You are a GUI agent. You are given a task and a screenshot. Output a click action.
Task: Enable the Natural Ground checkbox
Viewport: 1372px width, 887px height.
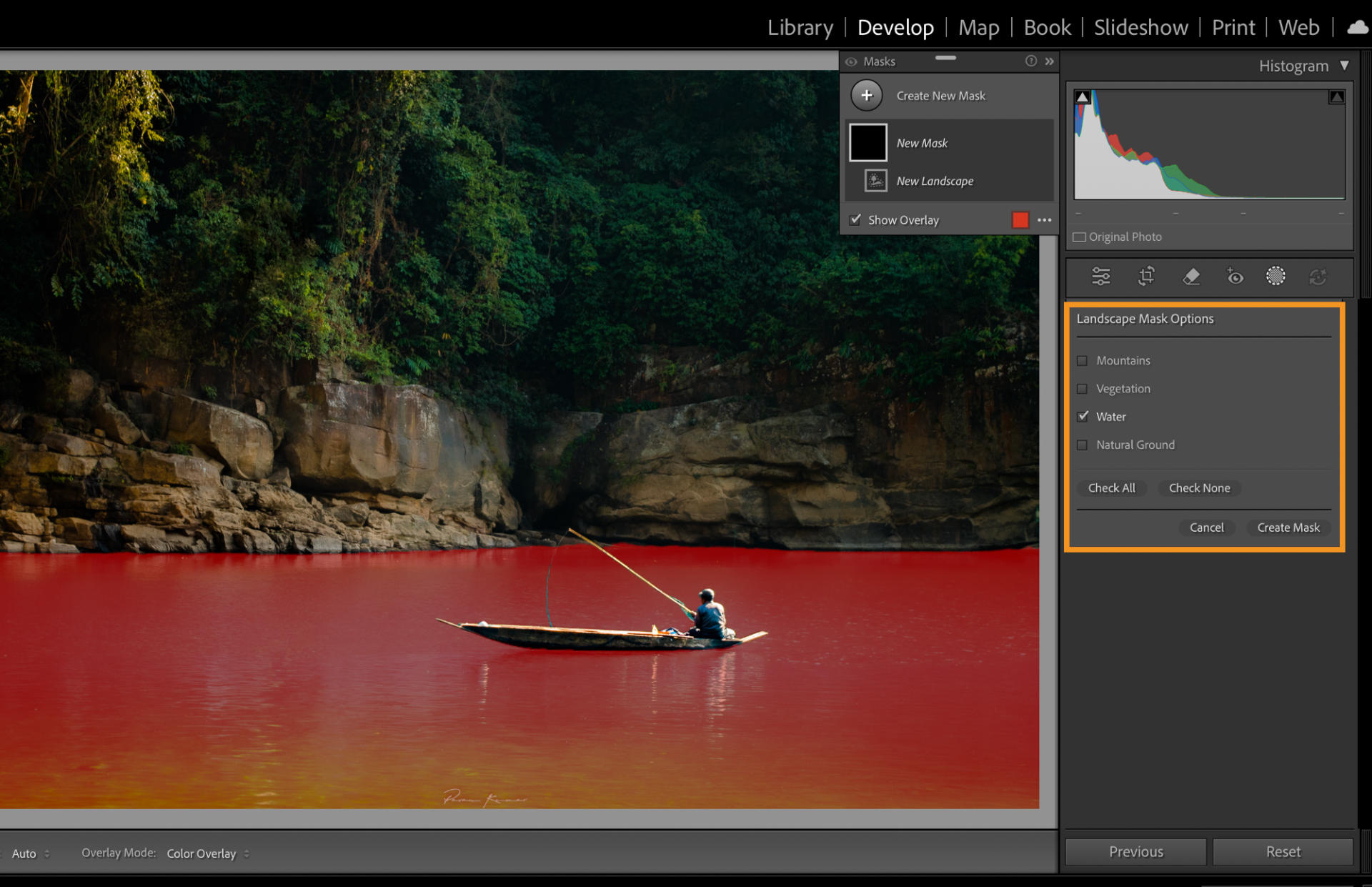tap(1082, 445)
